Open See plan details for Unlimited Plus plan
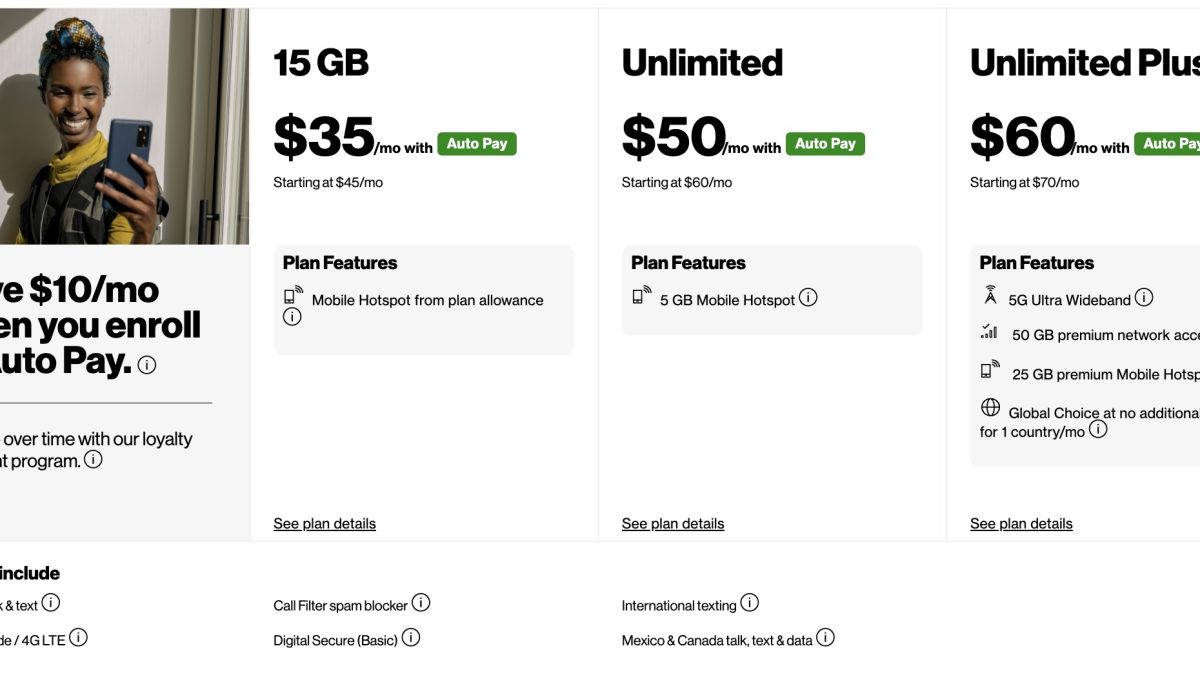Image resolution: width=1200 pixels, height=675 pixels. click(x=1021, y=524)
